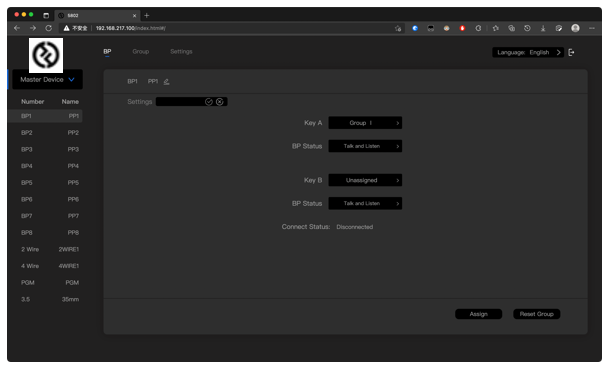Image resolution: width=608 pixels, height=368 pixels.
Task: Select the 4 Wire 4WIRE1 row
Action: [x=45, y=266]
